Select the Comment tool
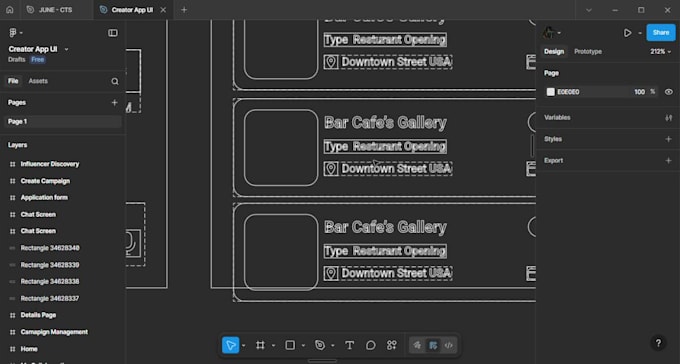The width and height of the screenshot is (680, 364). 371,345
